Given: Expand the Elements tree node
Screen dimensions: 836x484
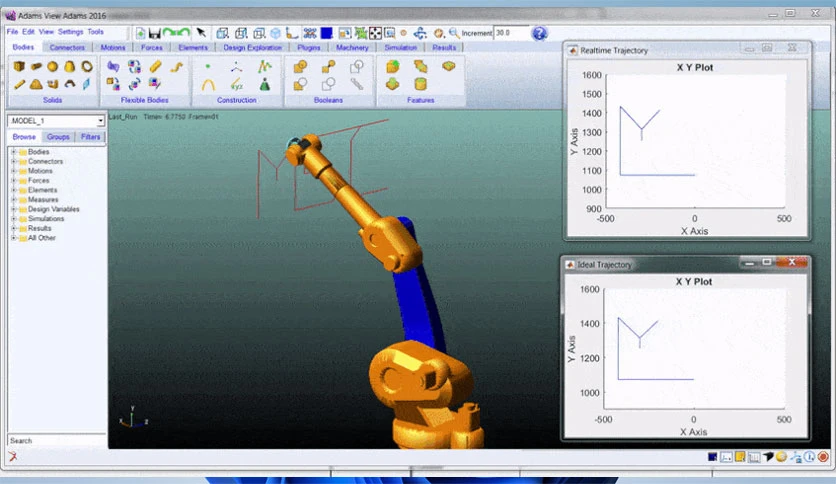Looking at the screenshot, I should click(13, 190).
